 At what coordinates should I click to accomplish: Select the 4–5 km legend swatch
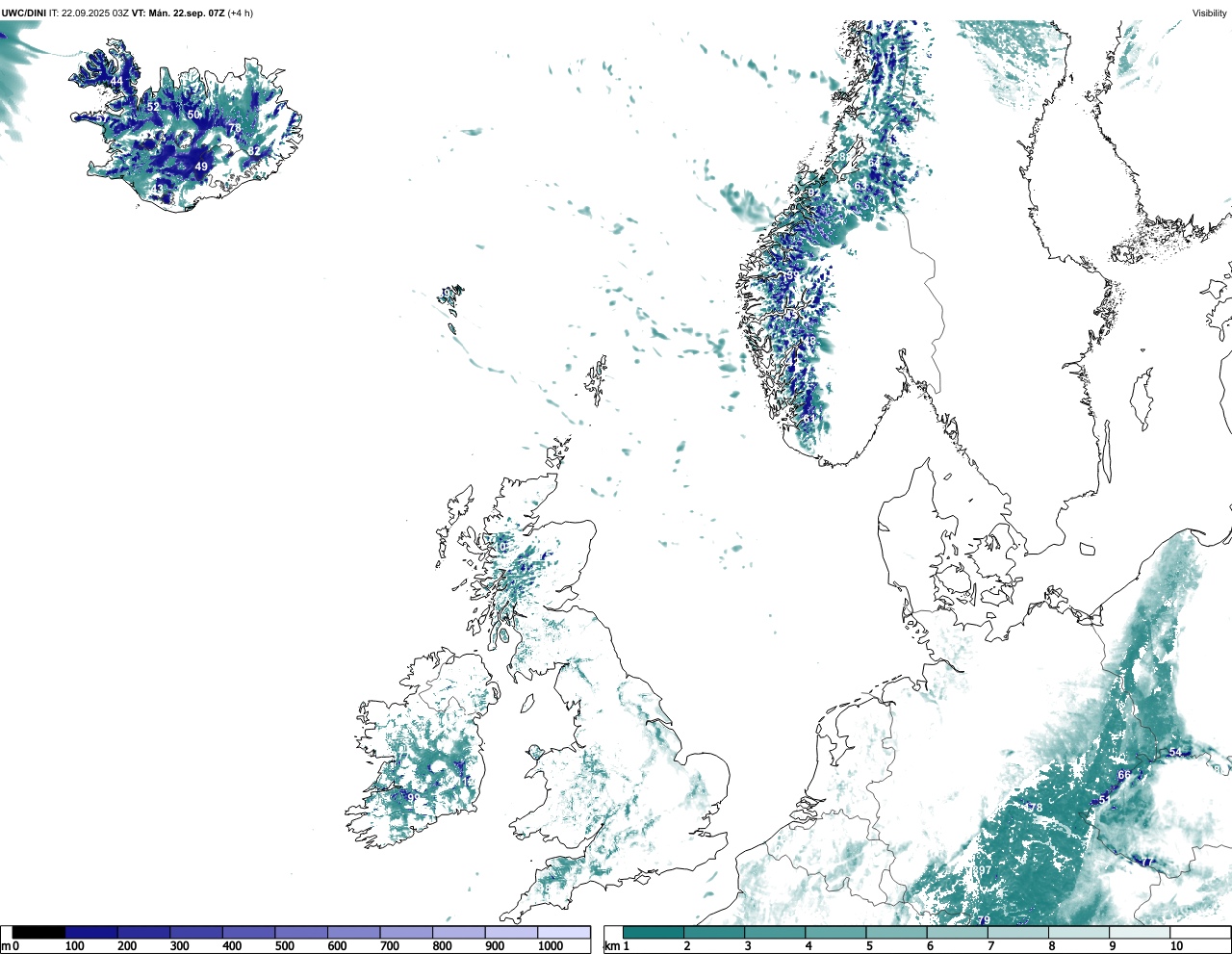point(835,933)
